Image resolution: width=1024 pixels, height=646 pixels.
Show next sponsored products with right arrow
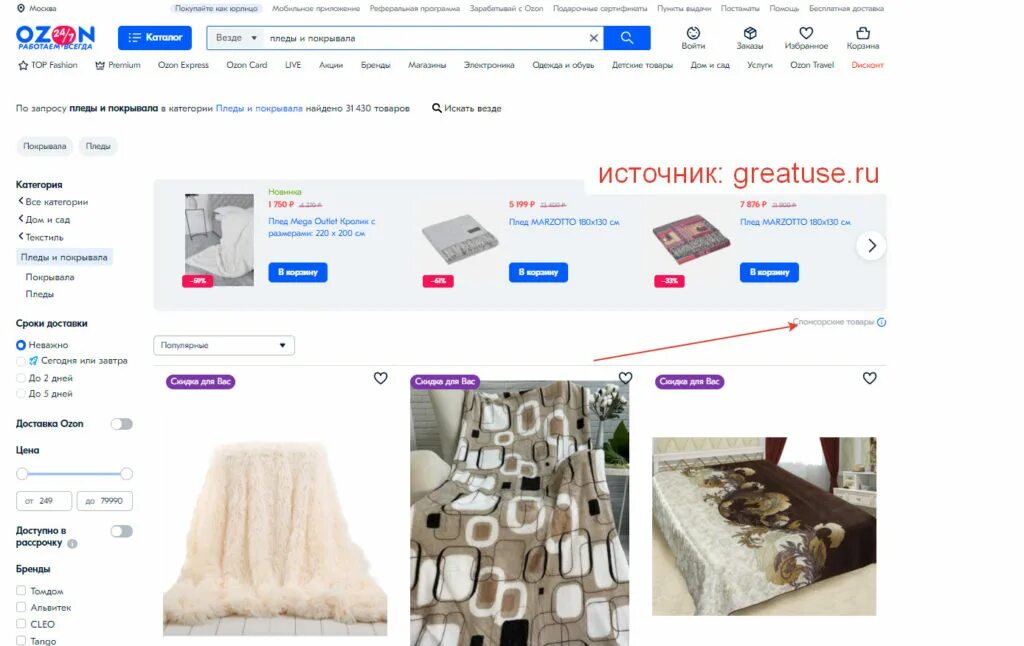coord(871,246)
